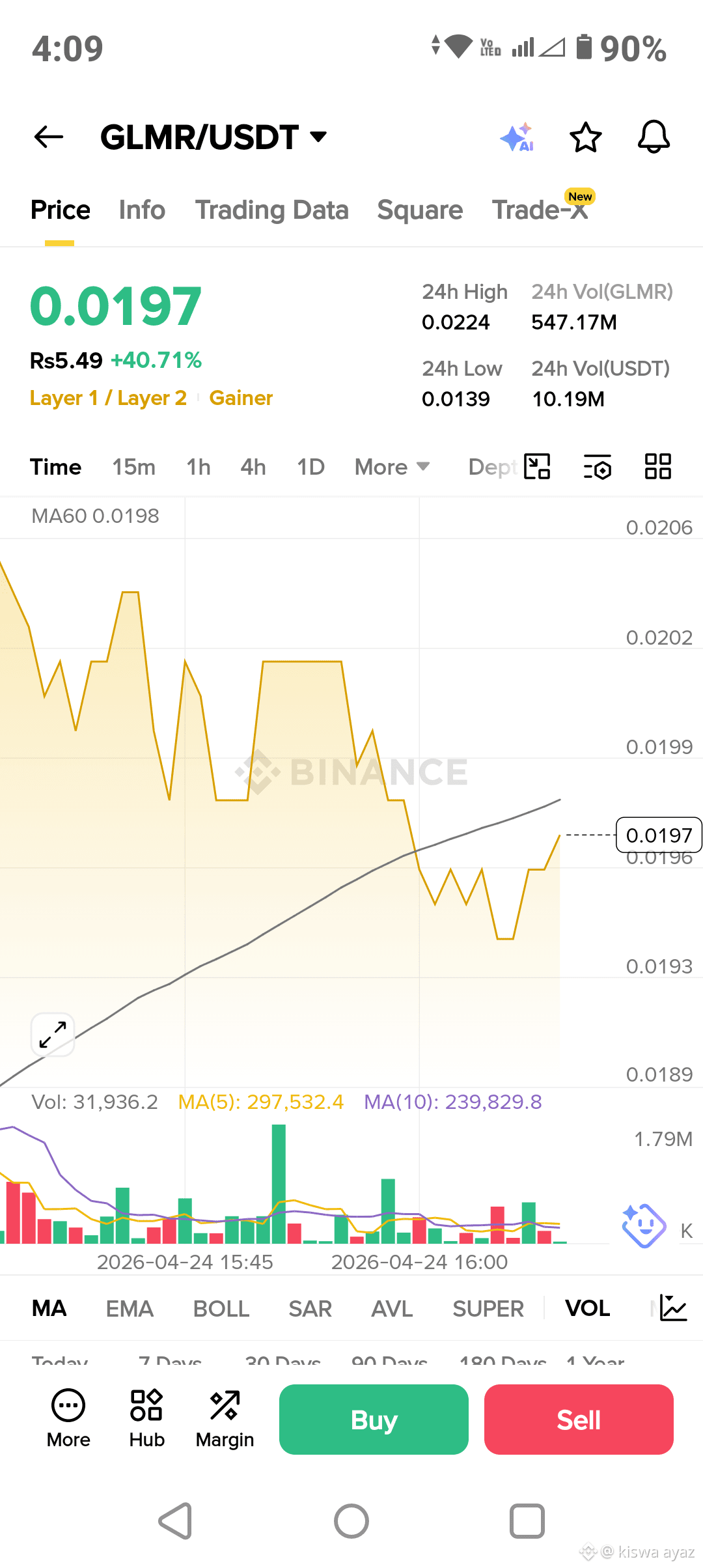
Task: Expand the More timeframe dropdown
Action: (x=393, y=467)
